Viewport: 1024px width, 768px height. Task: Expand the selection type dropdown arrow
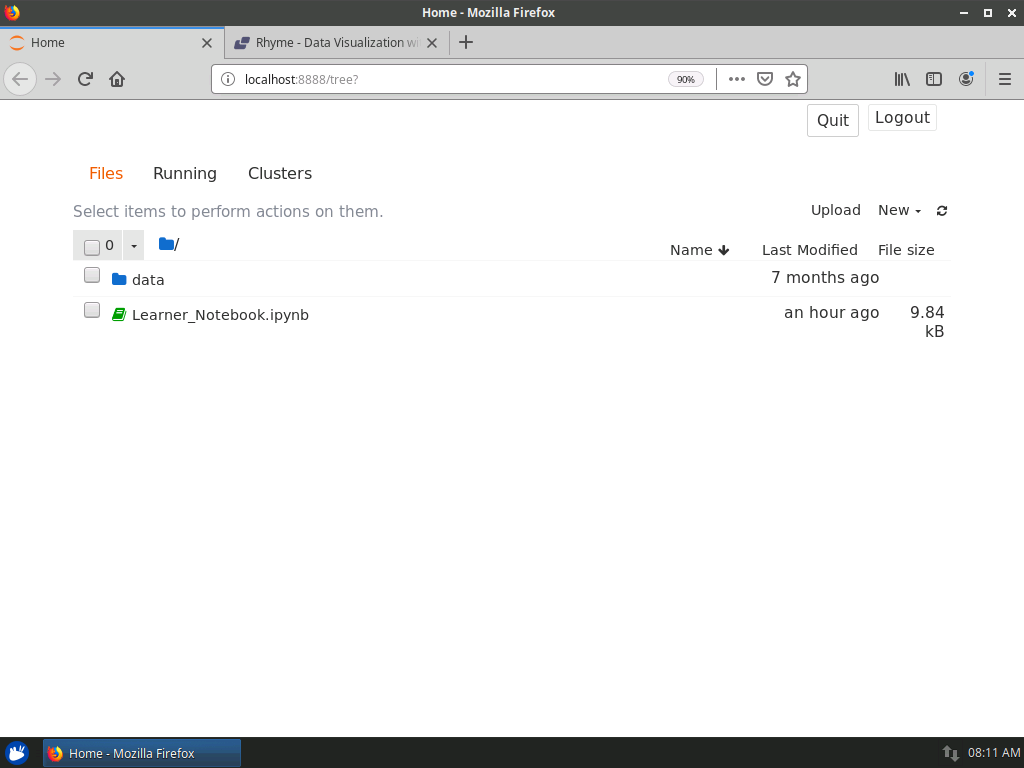tap(133, 246)
